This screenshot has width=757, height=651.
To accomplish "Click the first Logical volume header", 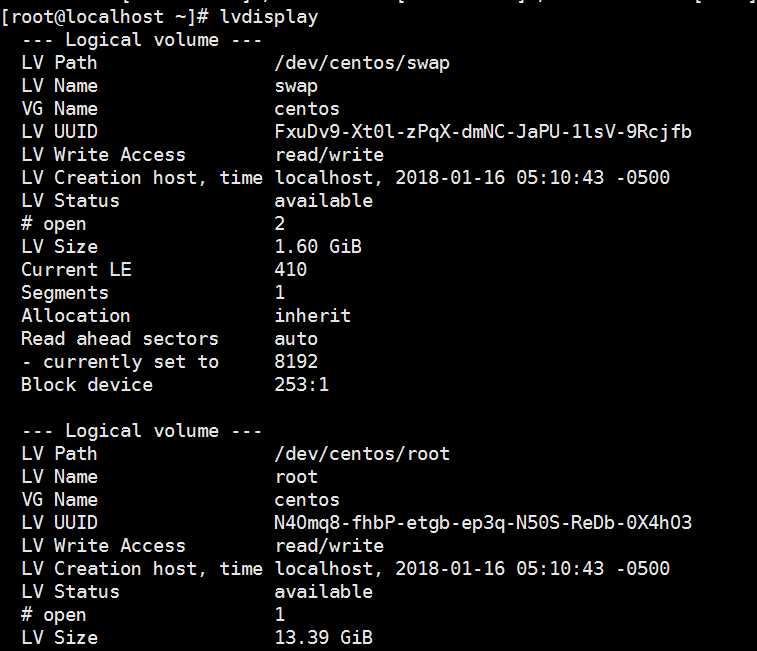I will point(142,40).
